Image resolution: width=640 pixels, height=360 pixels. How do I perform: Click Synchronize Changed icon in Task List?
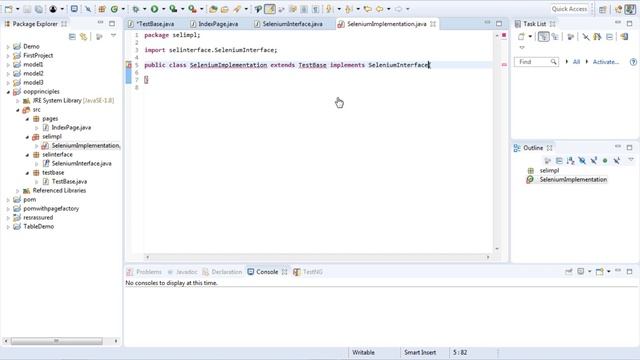click(x=624, y=37)
